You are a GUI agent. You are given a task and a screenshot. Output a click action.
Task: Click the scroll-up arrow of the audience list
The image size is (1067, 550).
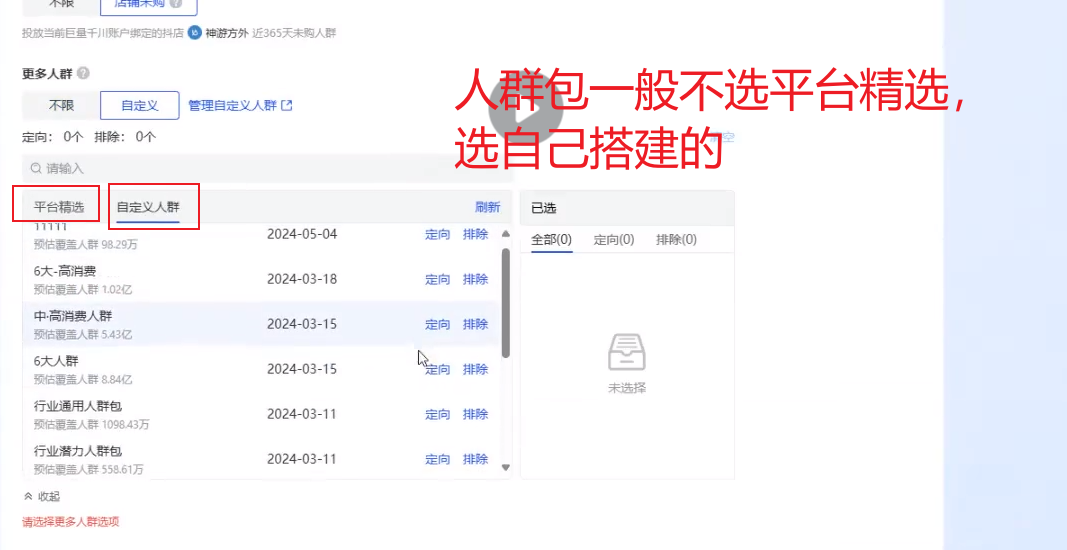505,235
